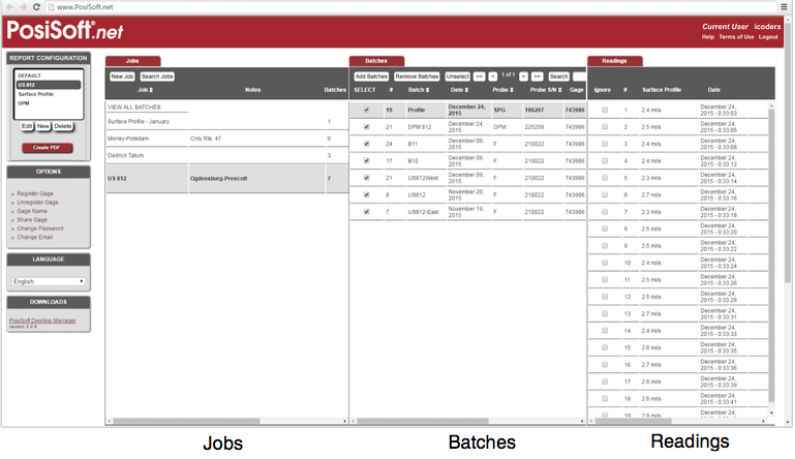Uncheck the DPM 812 batch checkbox
The height and width of the screenshot is (459, 795).
pos(366,127)
